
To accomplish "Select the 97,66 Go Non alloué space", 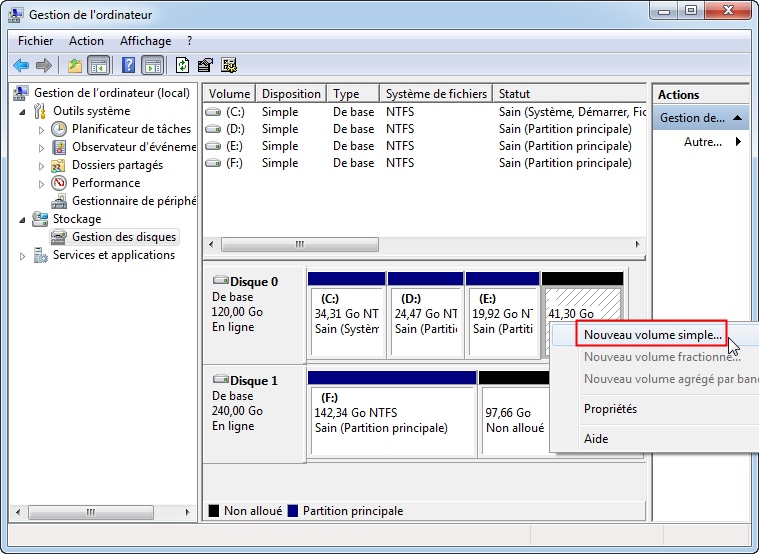I will (515, 420).
